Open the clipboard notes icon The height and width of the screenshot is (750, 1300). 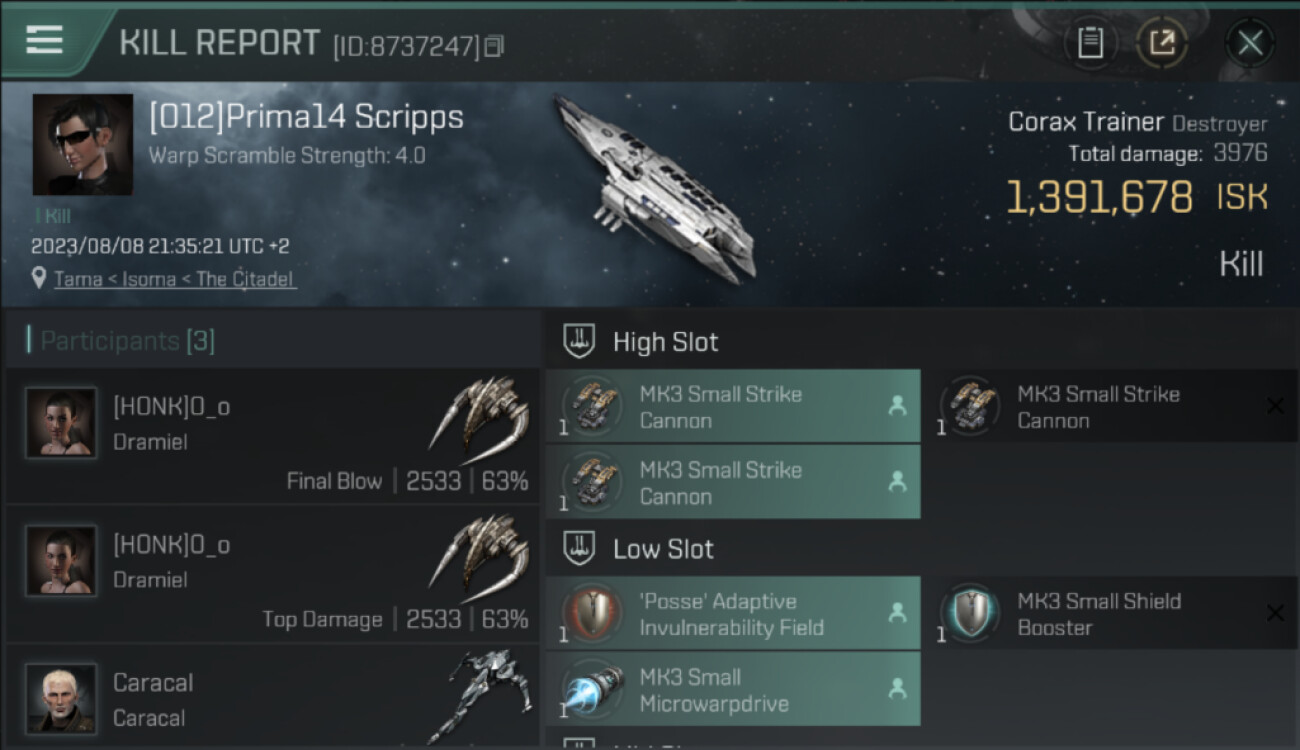coord(1090,42)
